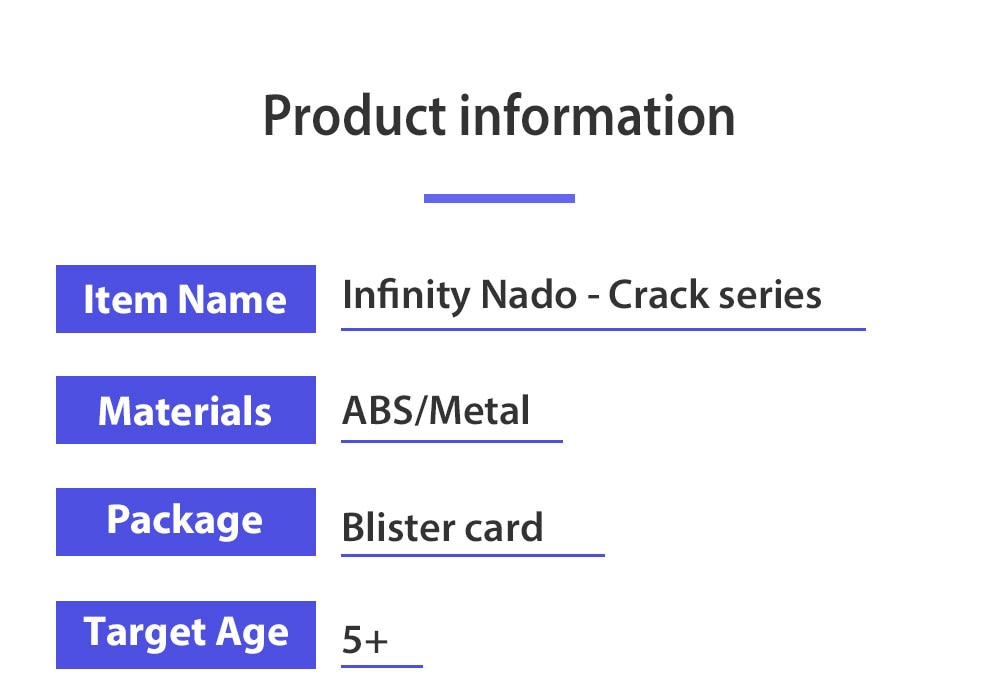The image size is (1000, 700).
Task: Click the Blister card value text
Action: click(x=442, y=527)
